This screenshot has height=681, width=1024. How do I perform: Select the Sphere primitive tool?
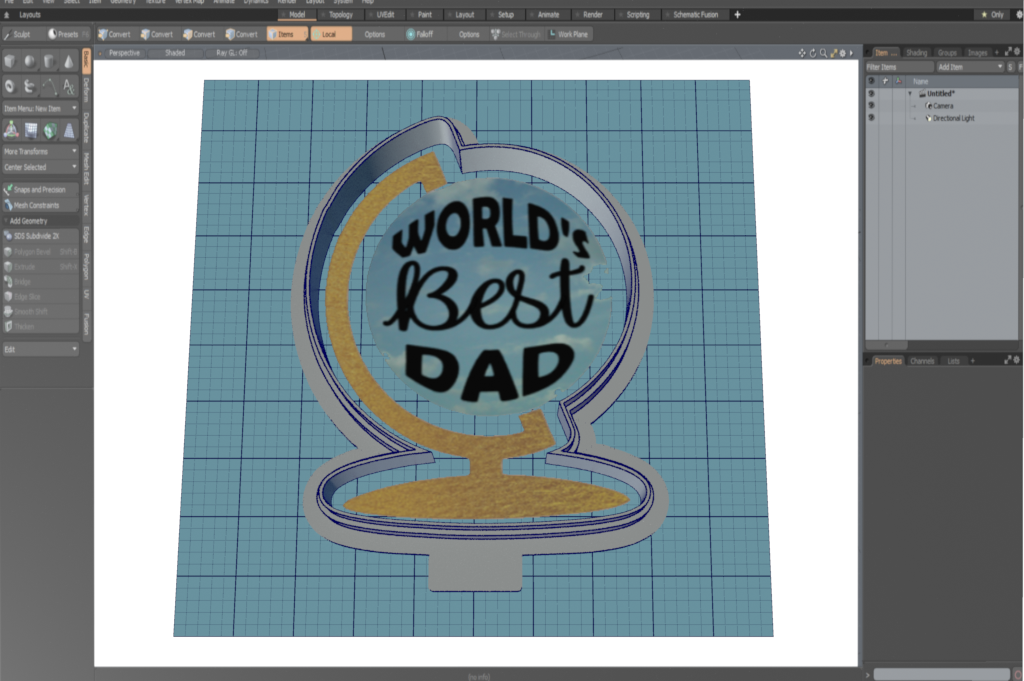click(30, 62)
